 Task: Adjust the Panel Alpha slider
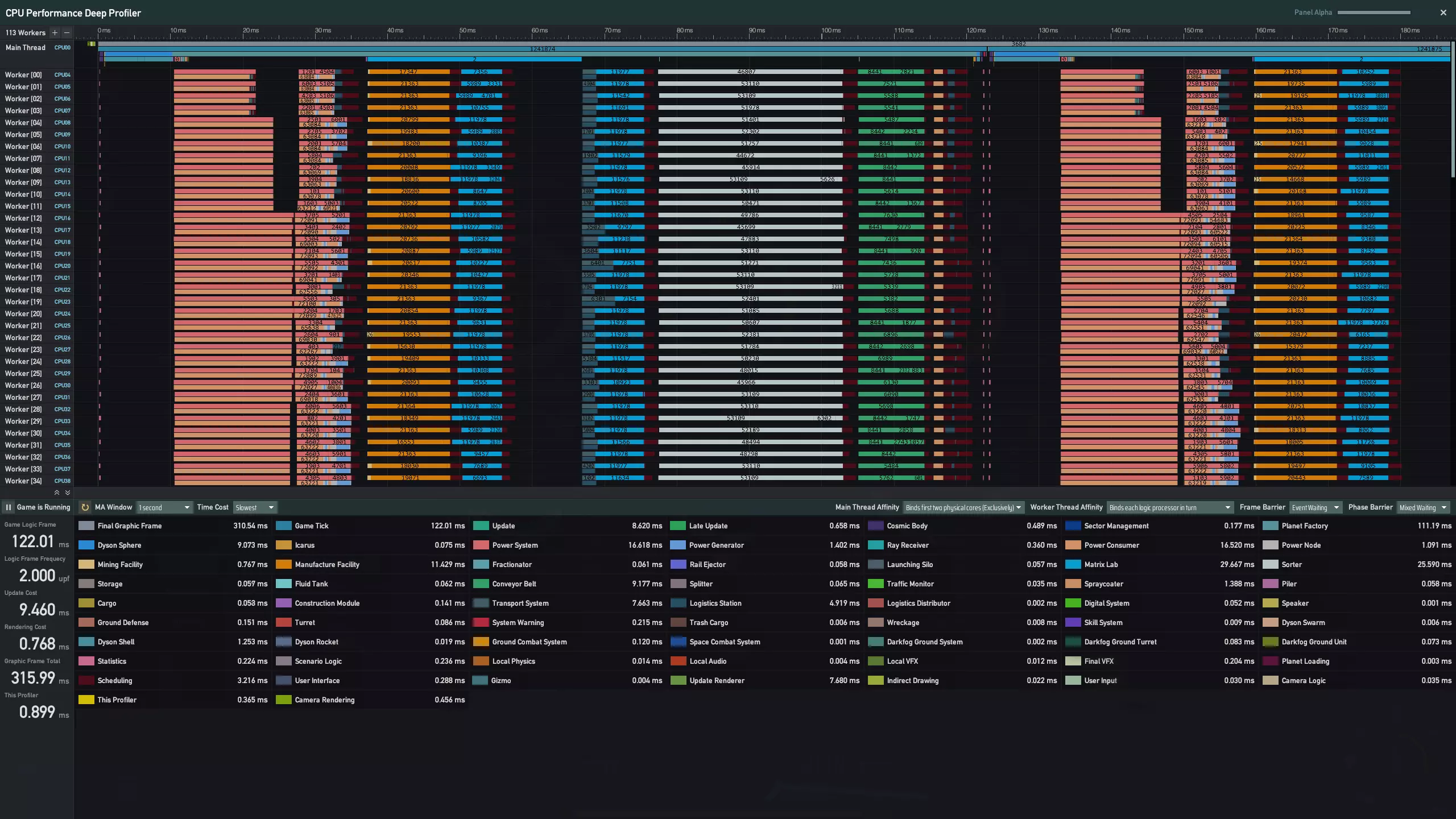[1374, 13]
